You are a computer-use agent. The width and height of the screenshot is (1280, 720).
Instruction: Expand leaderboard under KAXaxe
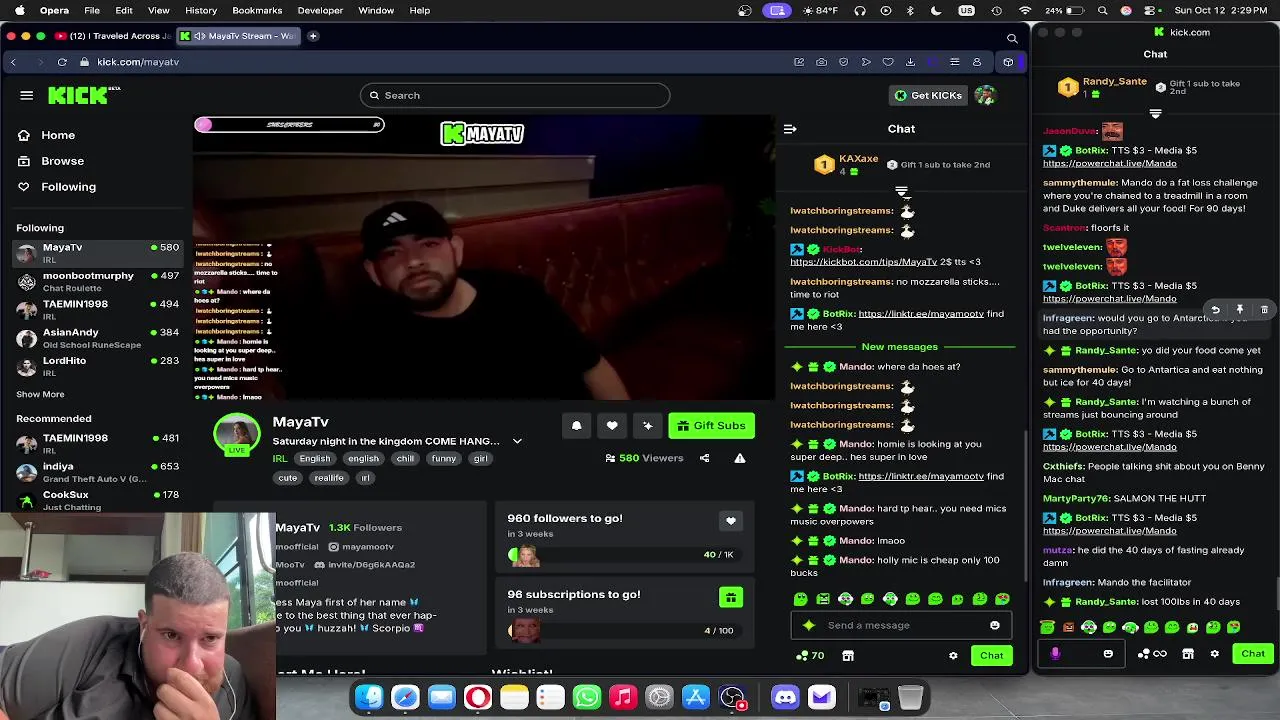[x=901, y=190]
